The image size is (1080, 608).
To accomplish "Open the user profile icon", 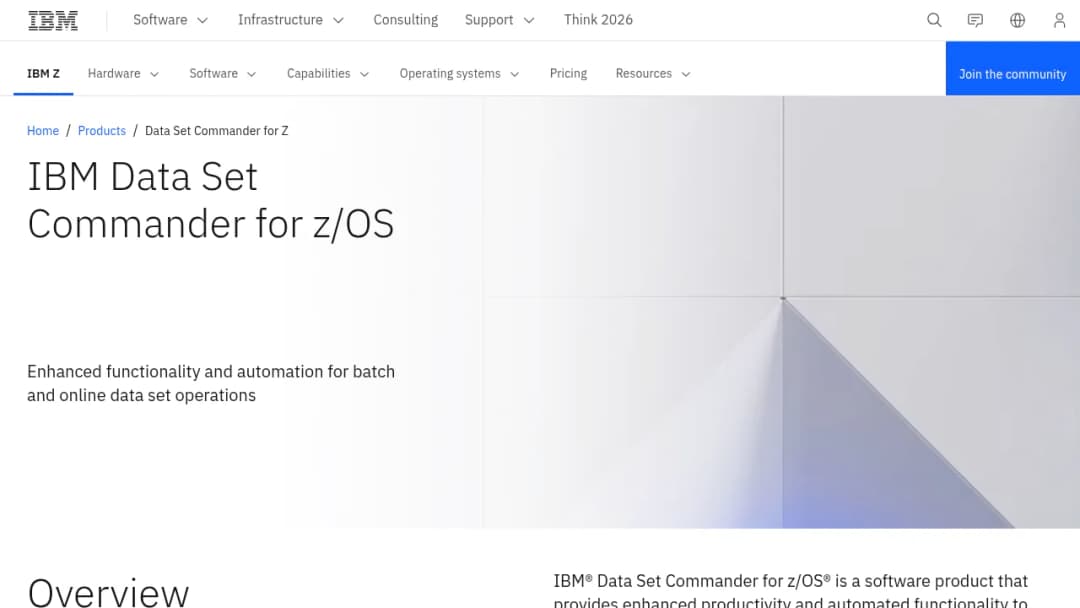I will tap(1059, 20).
